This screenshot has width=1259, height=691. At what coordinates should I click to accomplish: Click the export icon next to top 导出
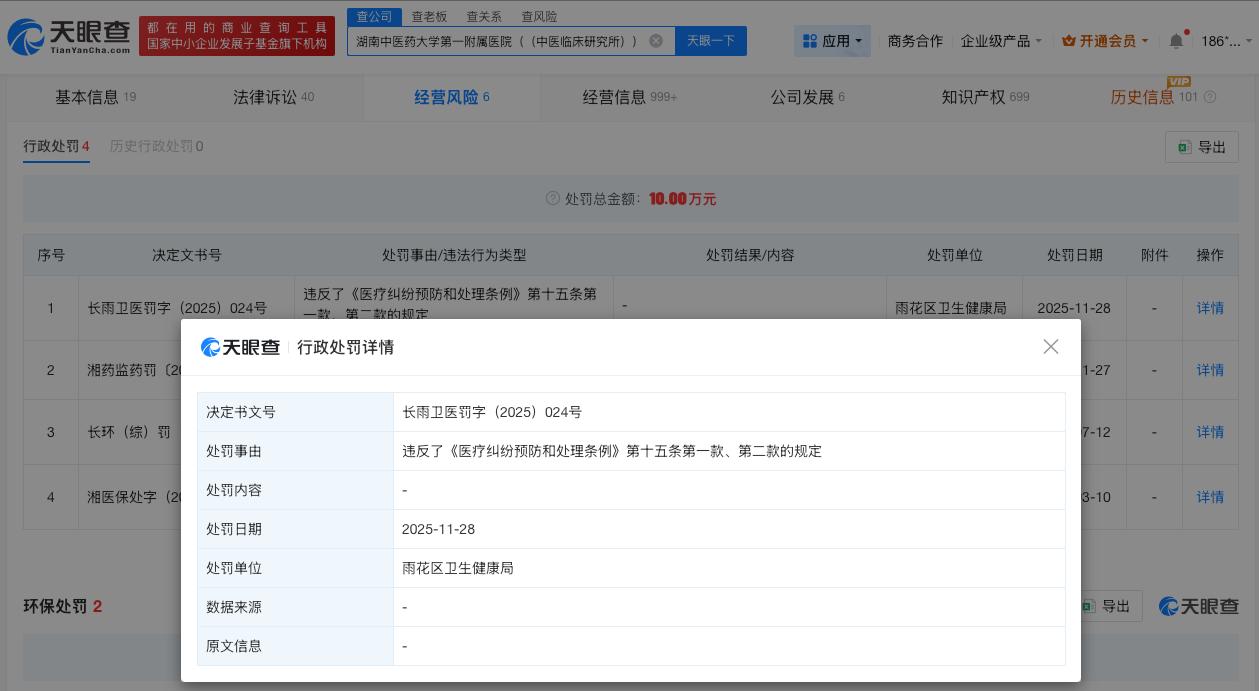(x=1185, y=146)
